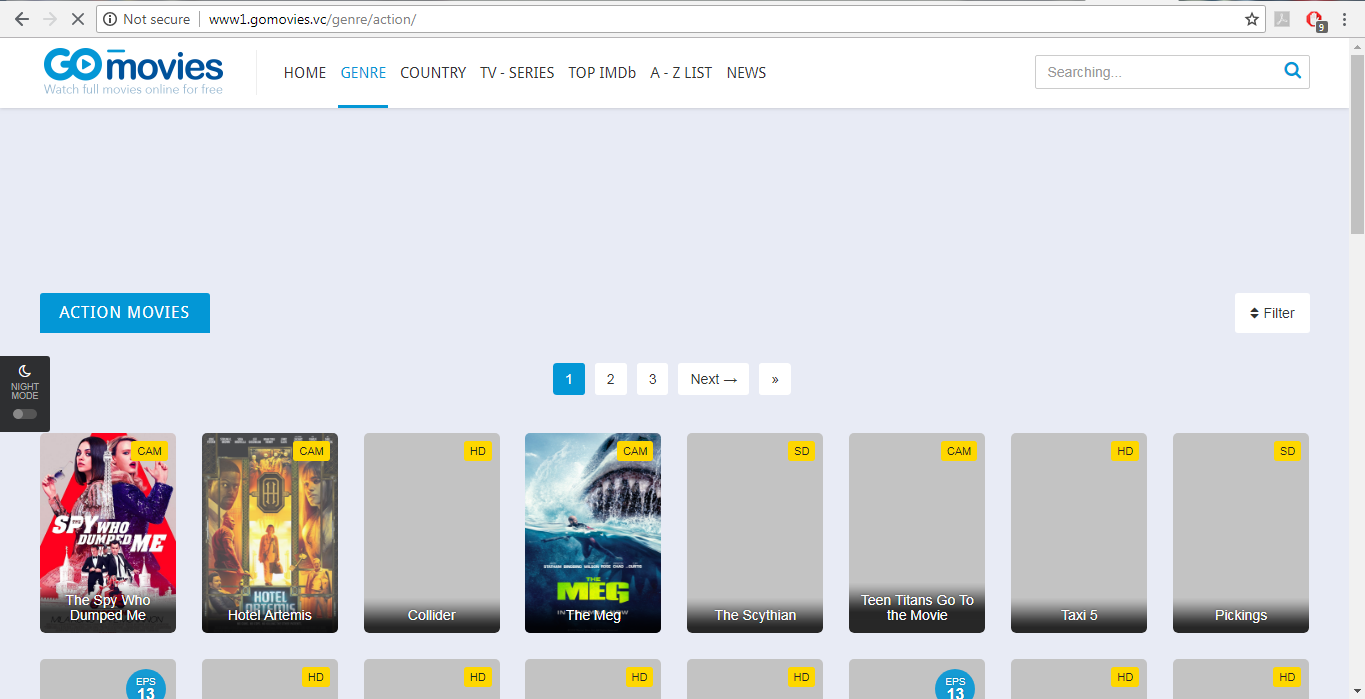1365x699 pixels.
Task: Click SD badge on The Scythian
Action: 802,451
